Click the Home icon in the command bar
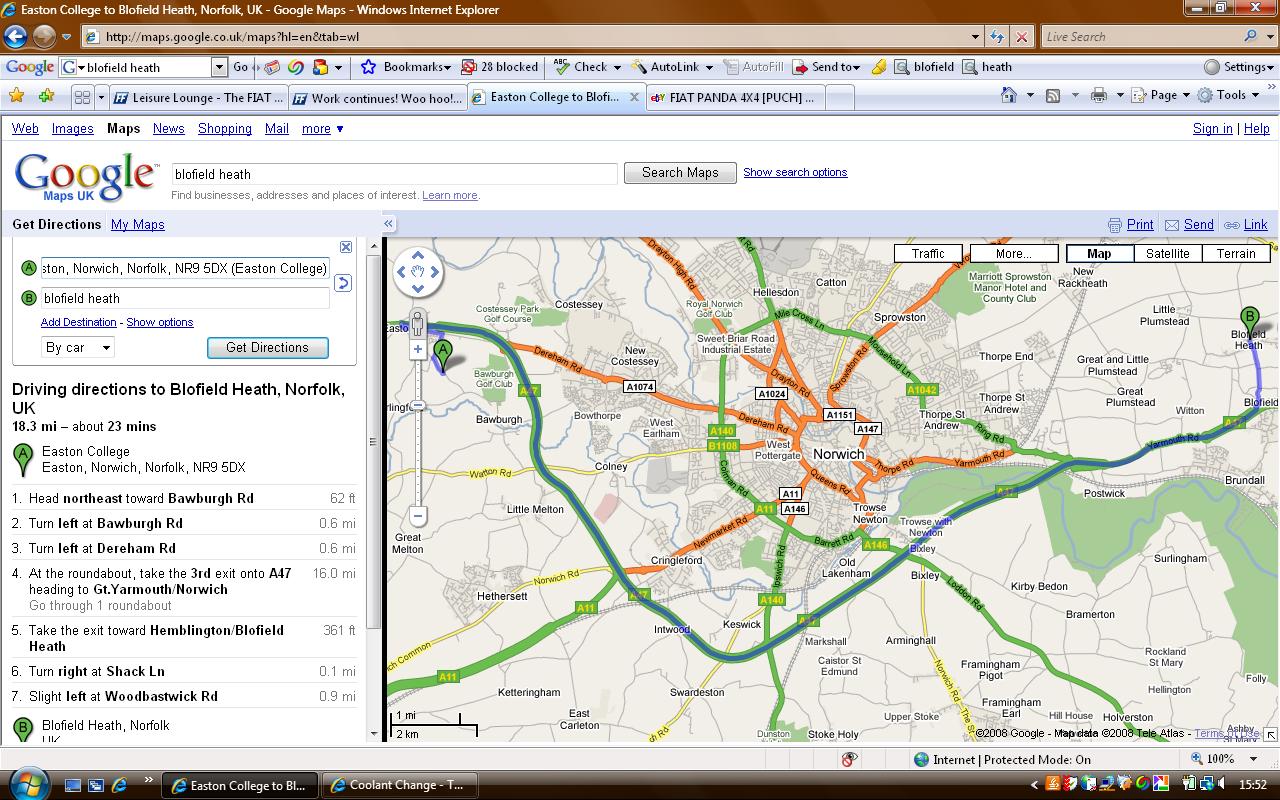 (x=1009, y=95)
